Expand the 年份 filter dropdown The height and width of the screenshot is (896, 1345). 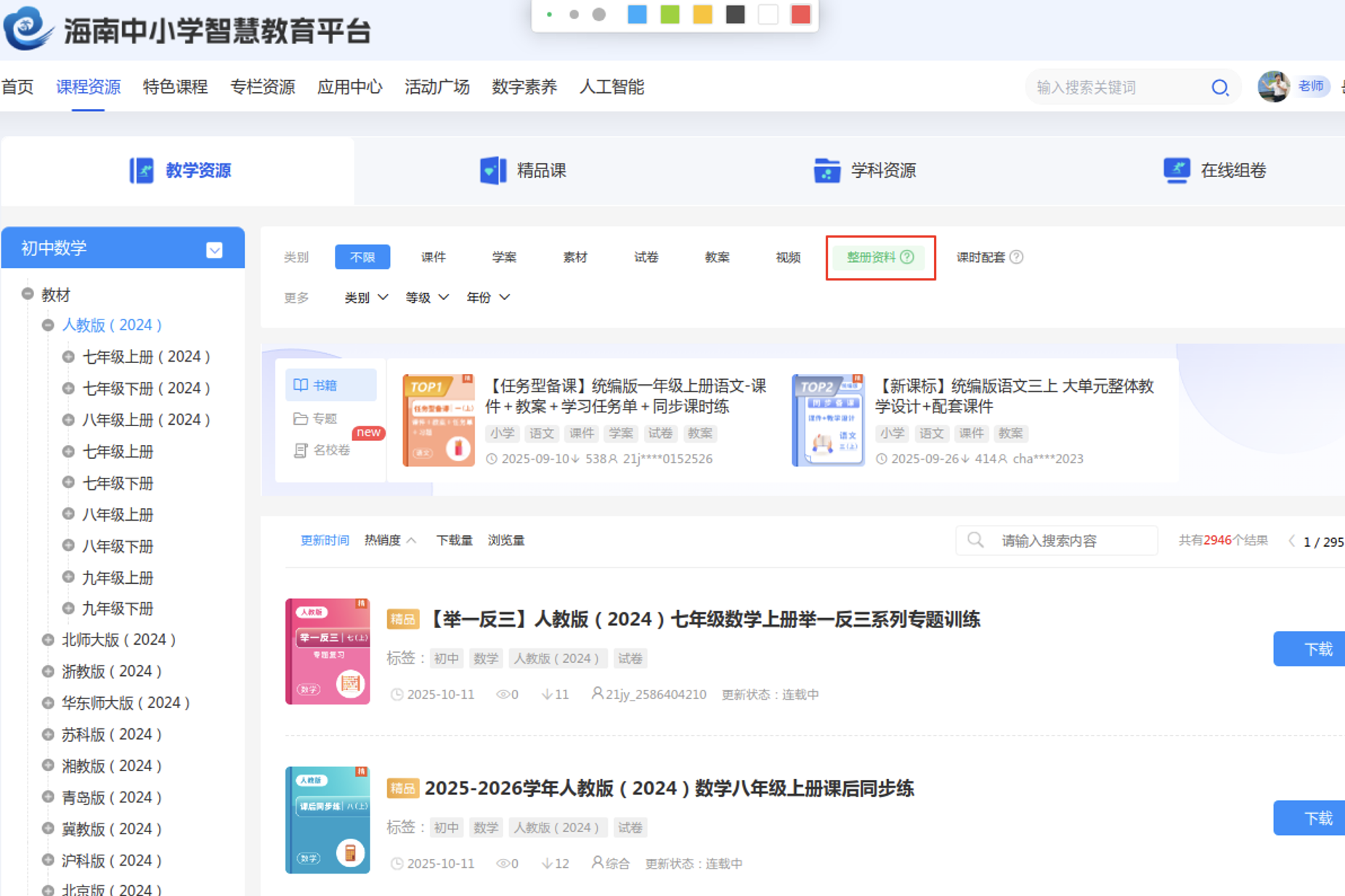(488, 298)
